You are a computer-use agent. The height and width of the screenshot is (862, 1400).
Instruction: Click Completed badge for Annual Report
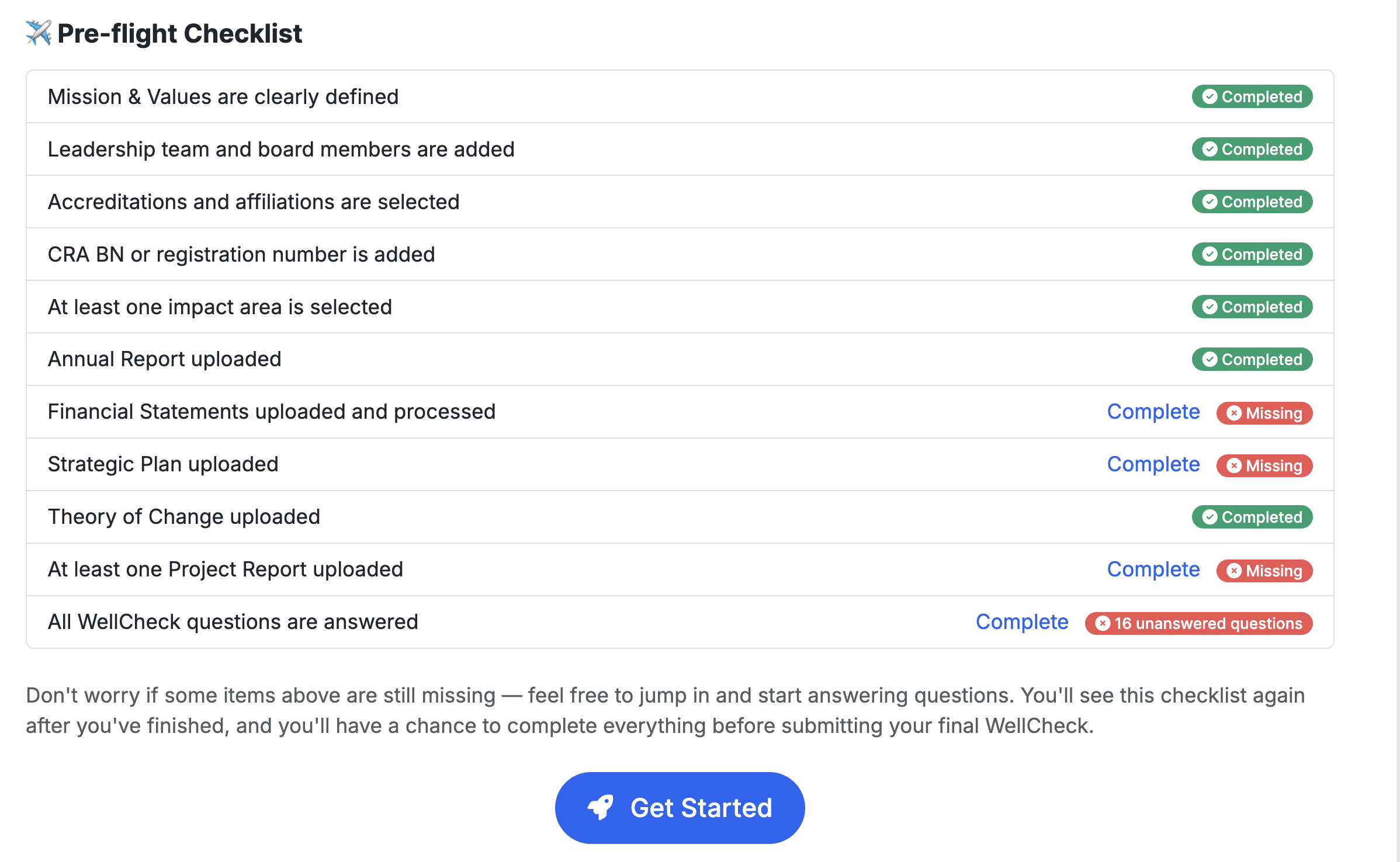(1252, 359)
